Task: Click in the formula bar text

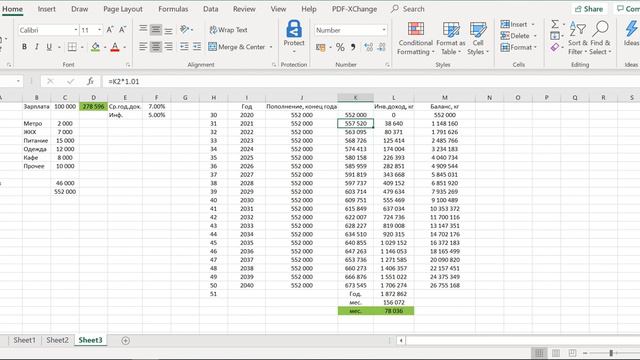Action: pyautogui.click(x=124, y=81)
